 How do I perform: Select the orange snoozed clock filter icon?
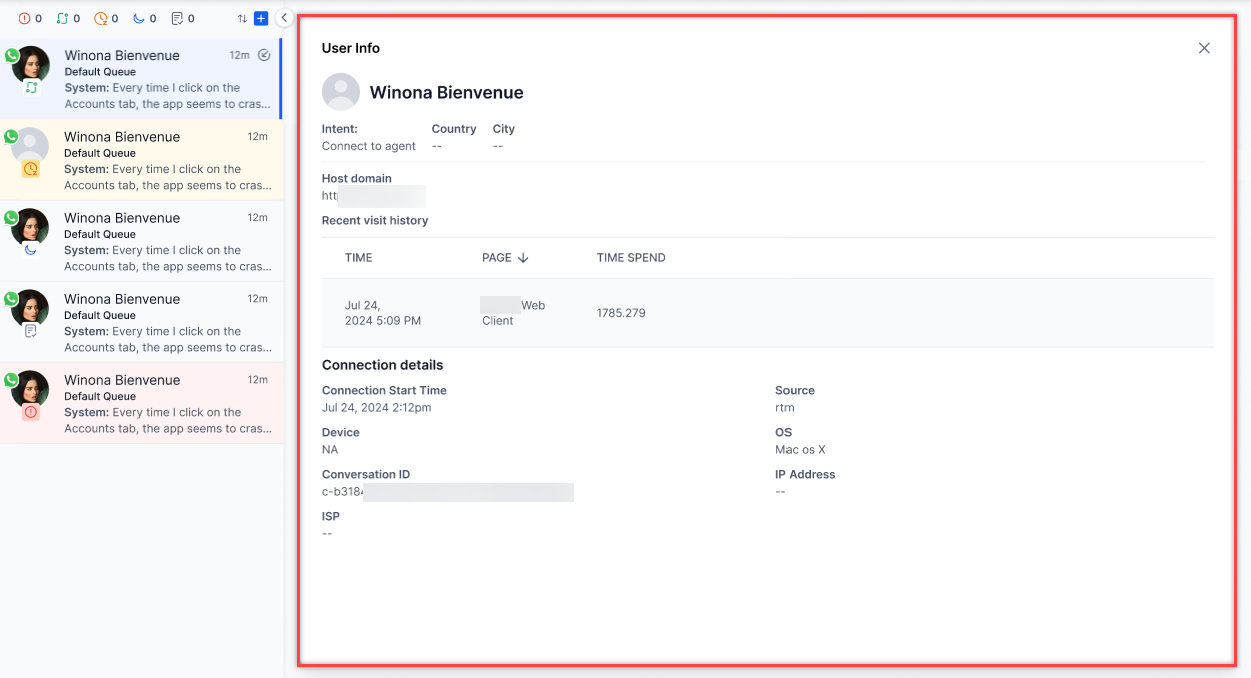[x=100, y=18]
